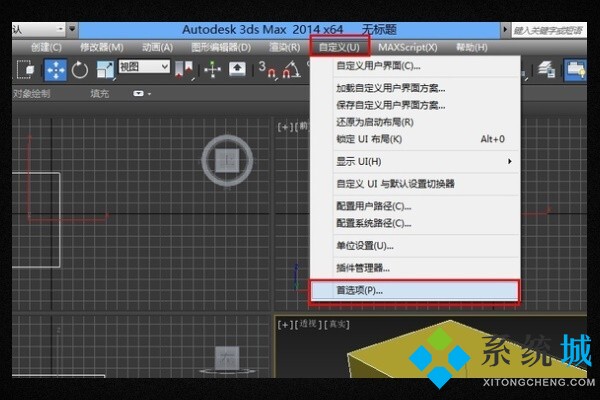Activate the Select and Move tool
Viewport: 600px width, 400px height.
56,70
